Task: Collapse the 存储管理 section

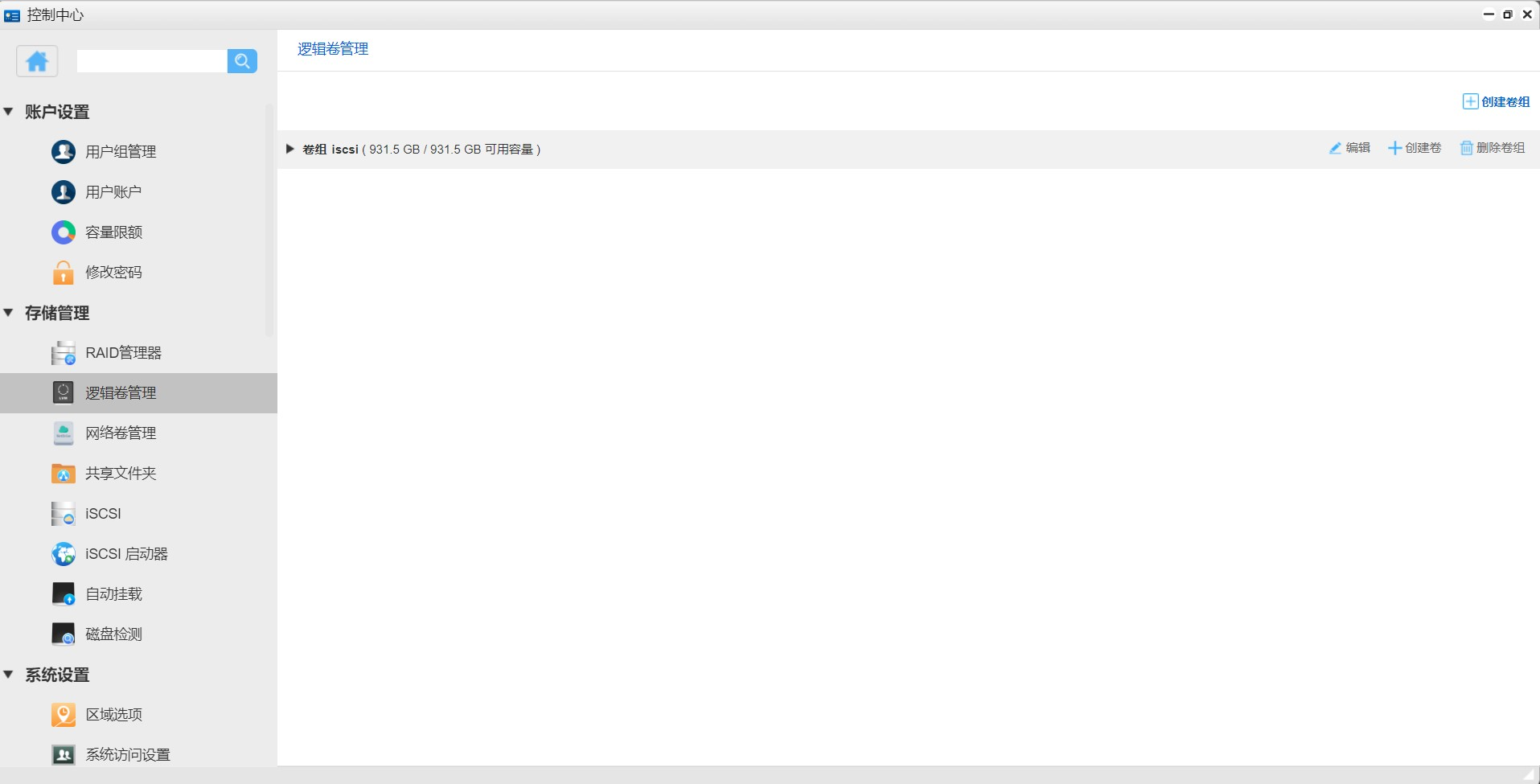Action: (9, 313)
